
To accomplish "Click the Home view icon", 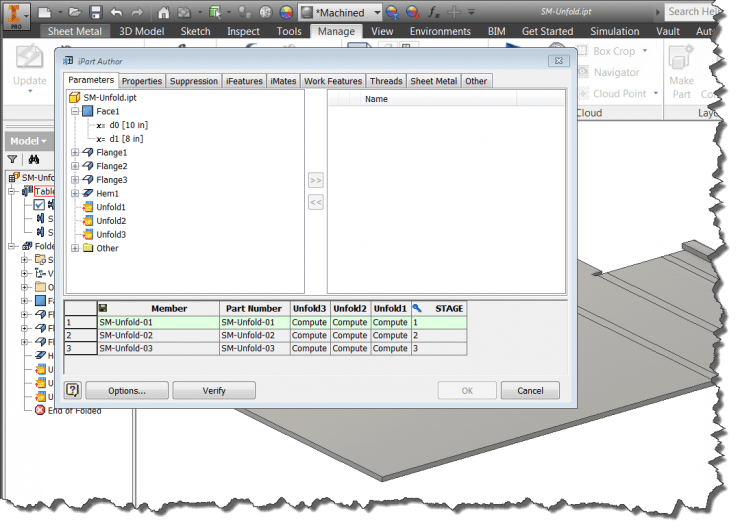I will pos(163,12).
